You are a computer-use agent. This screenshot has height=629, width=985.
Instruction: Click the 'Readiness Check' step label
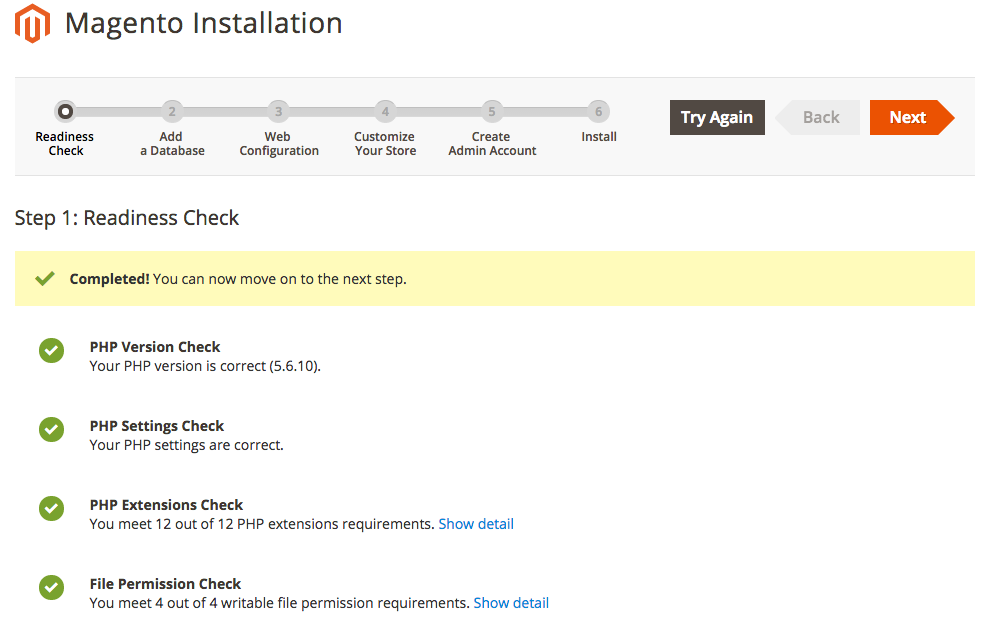[x=65, y=144]
